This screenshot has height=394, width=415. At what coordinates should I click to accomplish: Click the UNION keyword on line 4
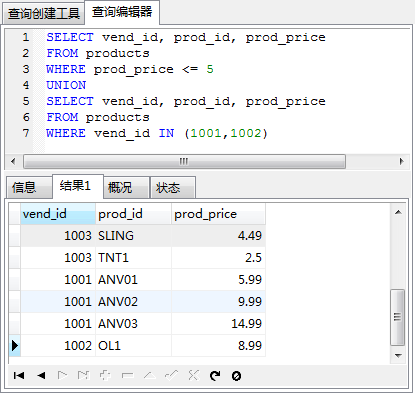pyautogui.click(x=66, y=85)
